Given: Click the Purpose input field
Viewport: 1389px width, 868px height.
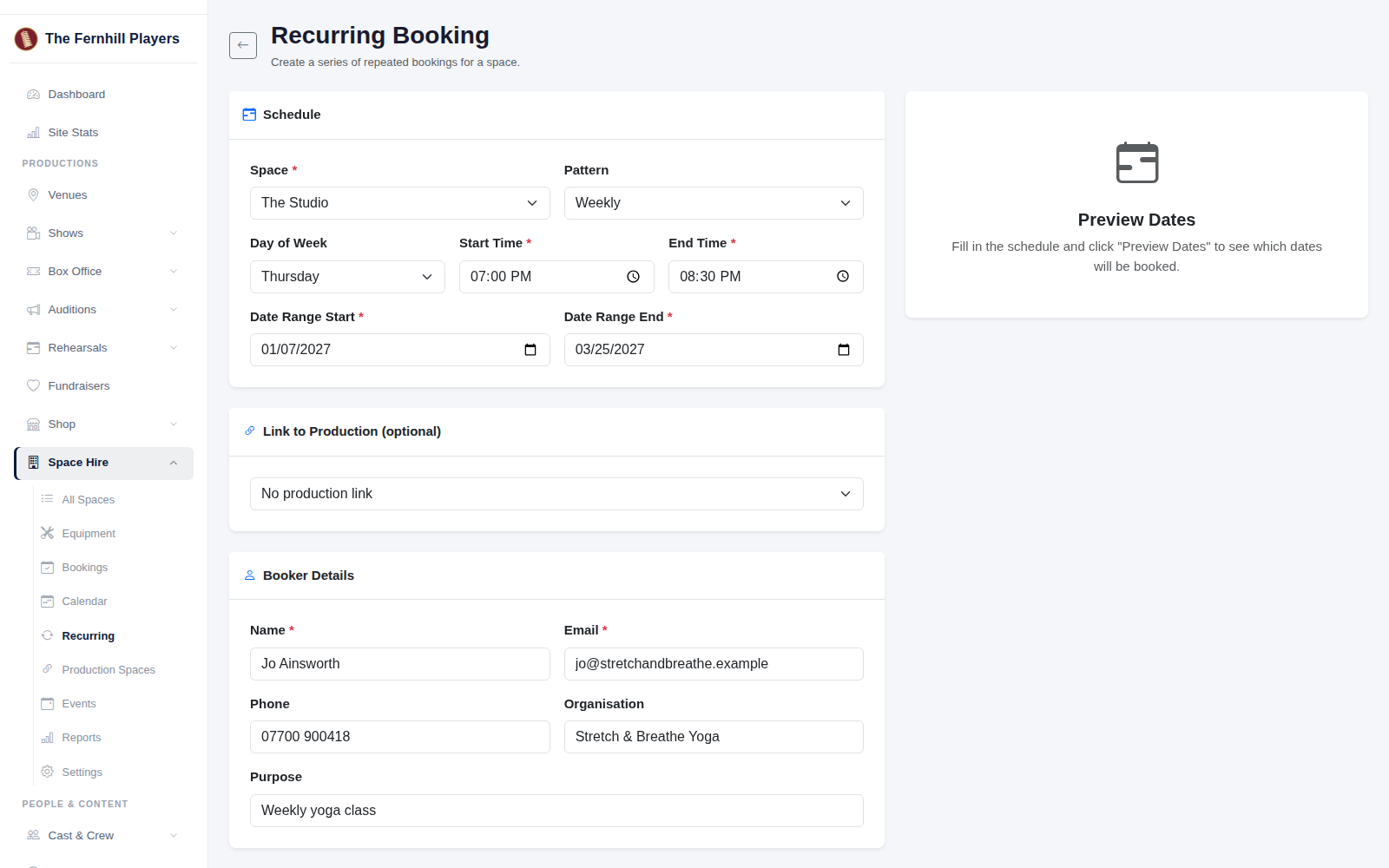Looking at the screenshot, I should pyautogui.click(x=556, y=811).
